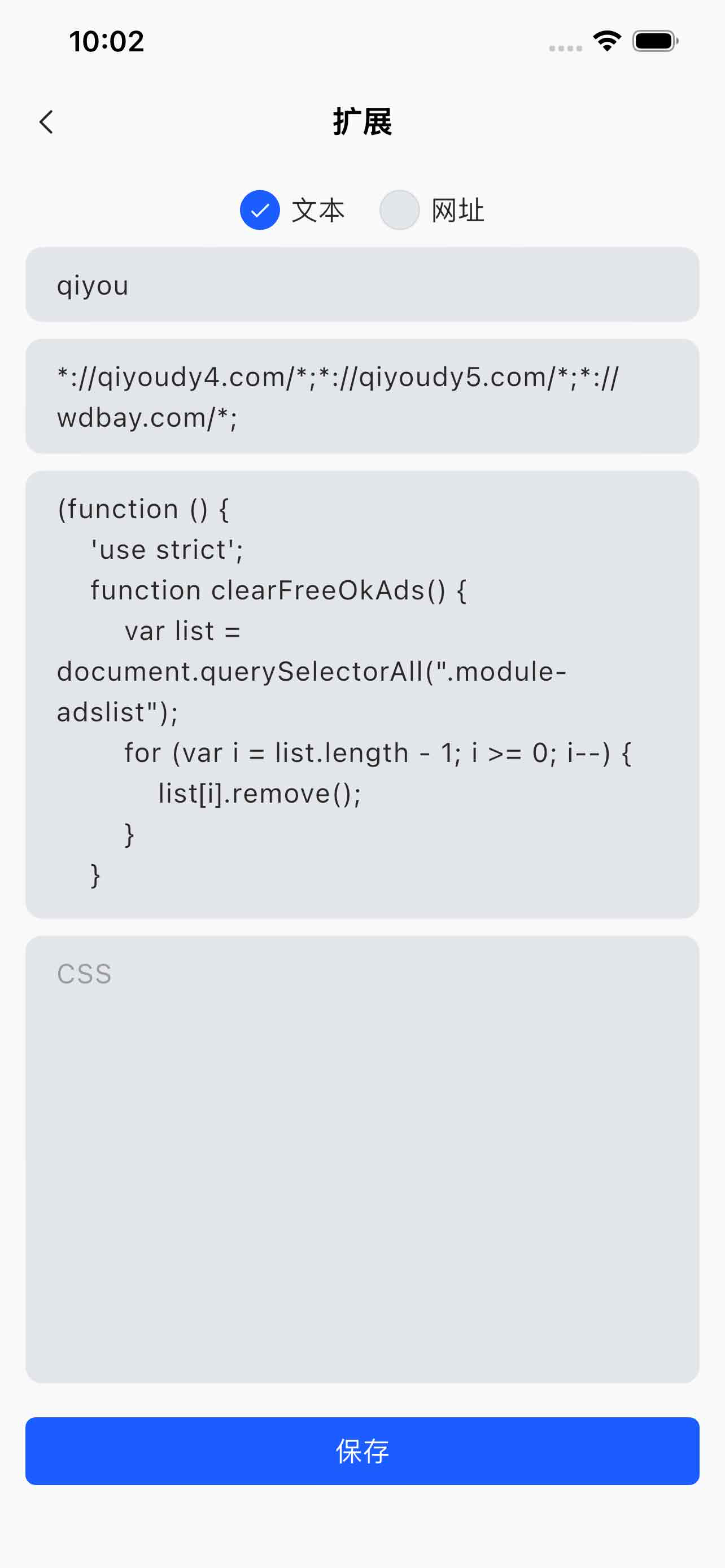The width and height of the screenshot is (725, 1568).
Task: Tap the 网址 option label
Action: tap(458, 211)
